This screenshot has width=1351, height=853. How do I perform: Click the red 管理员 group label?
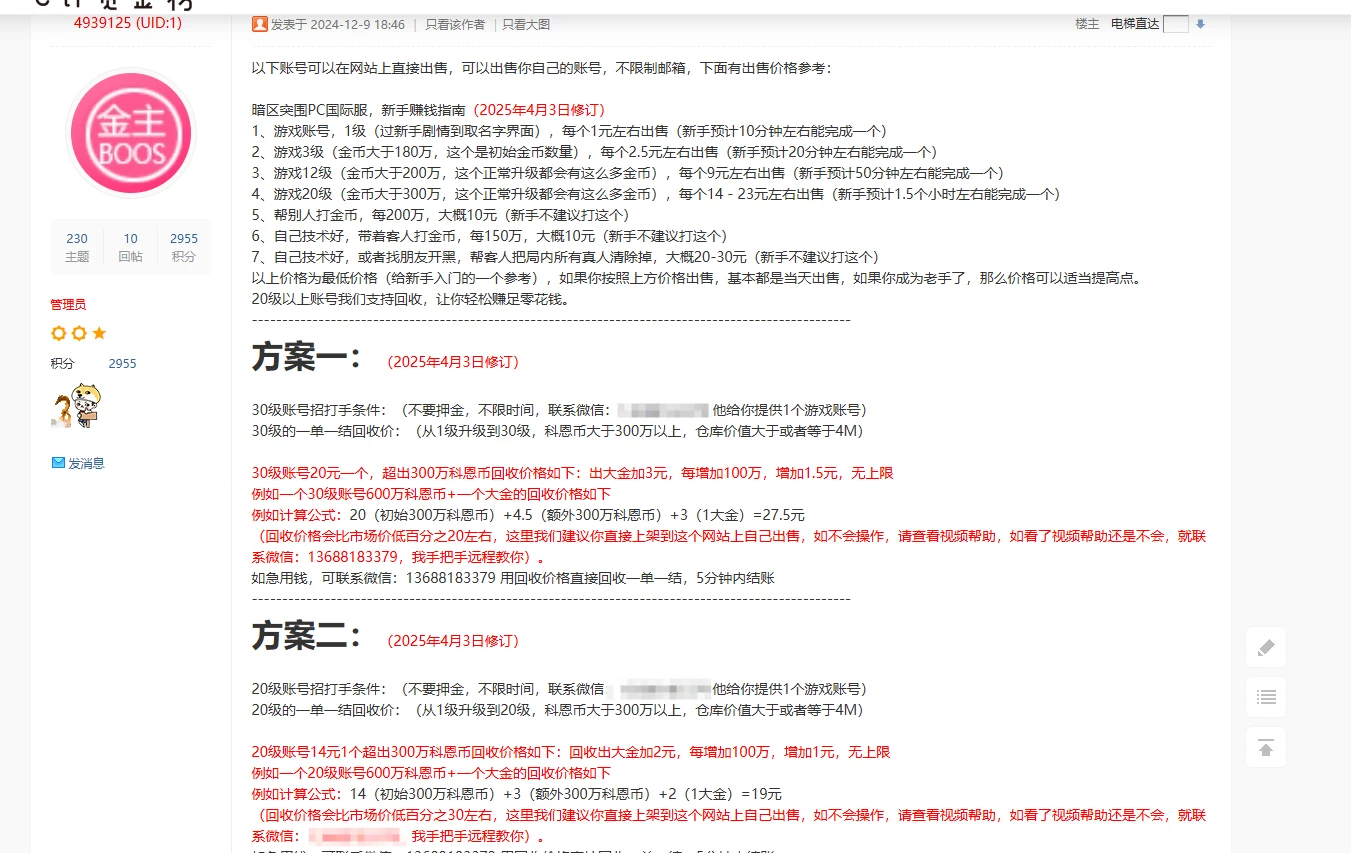[x=68, y=304]
